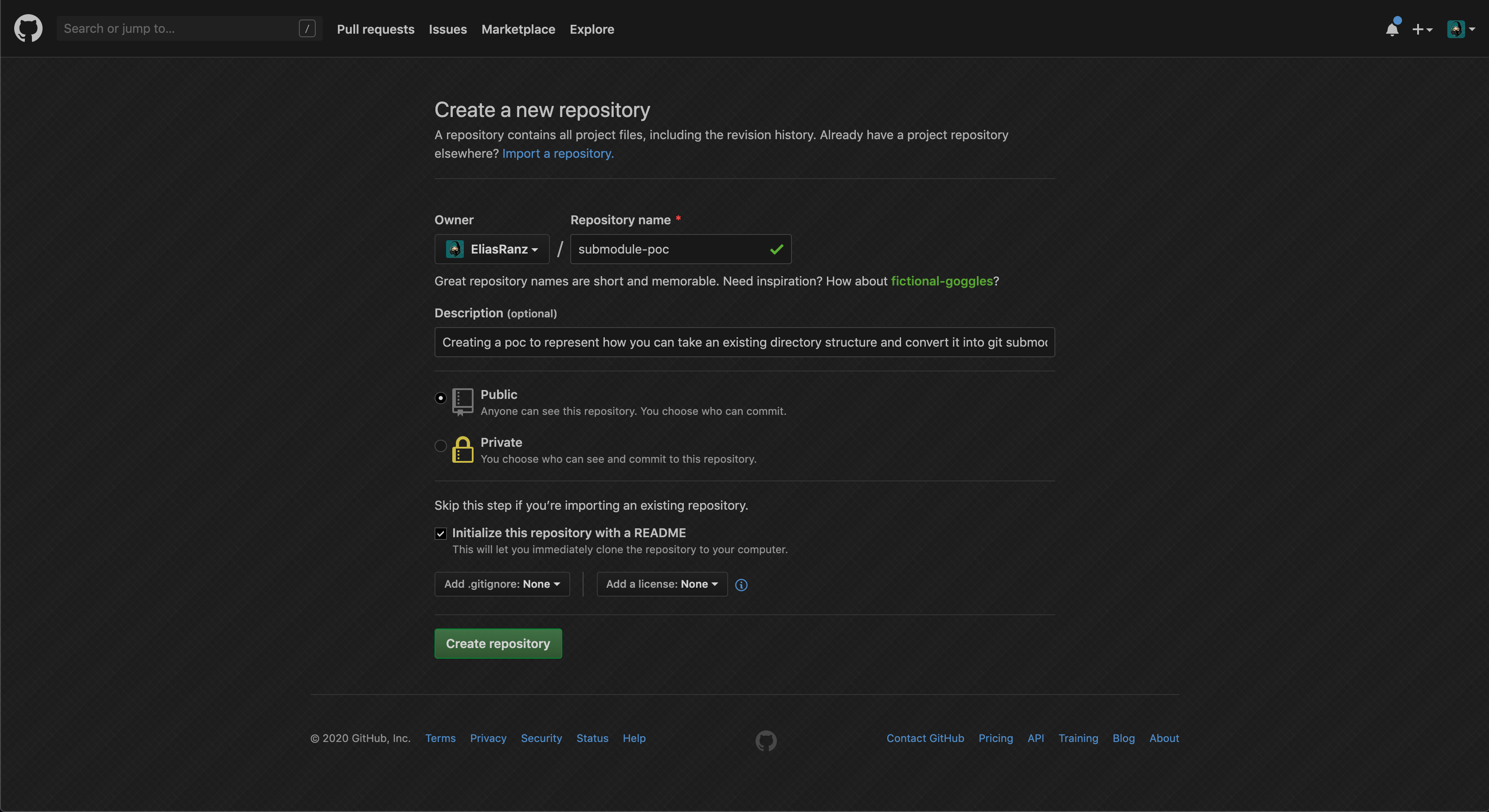1489x812 pixels.
Task: Focus the Search or jump to field
Action: click(x=190, y=28)
